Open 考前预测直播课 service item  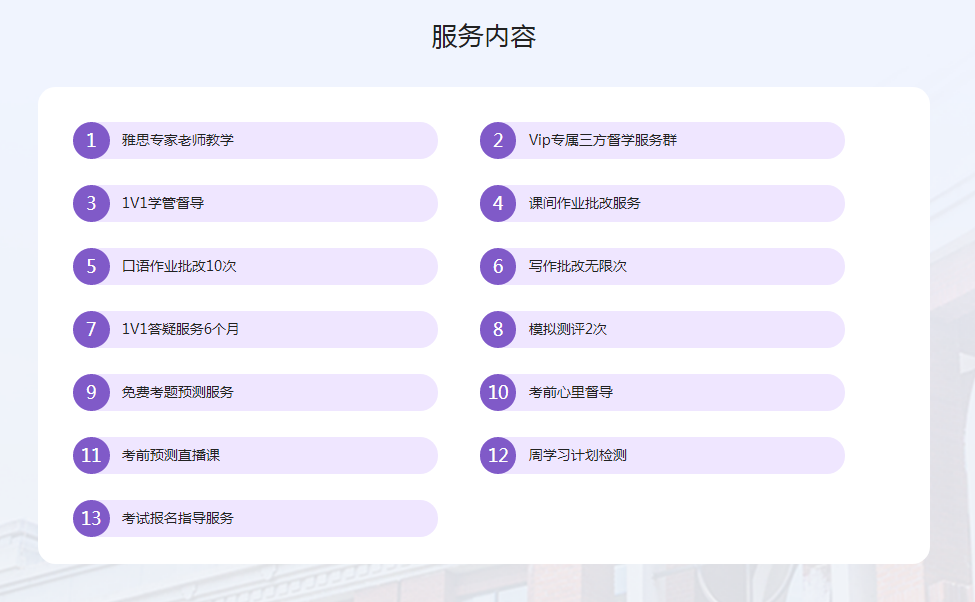click(x=171, y=455)
